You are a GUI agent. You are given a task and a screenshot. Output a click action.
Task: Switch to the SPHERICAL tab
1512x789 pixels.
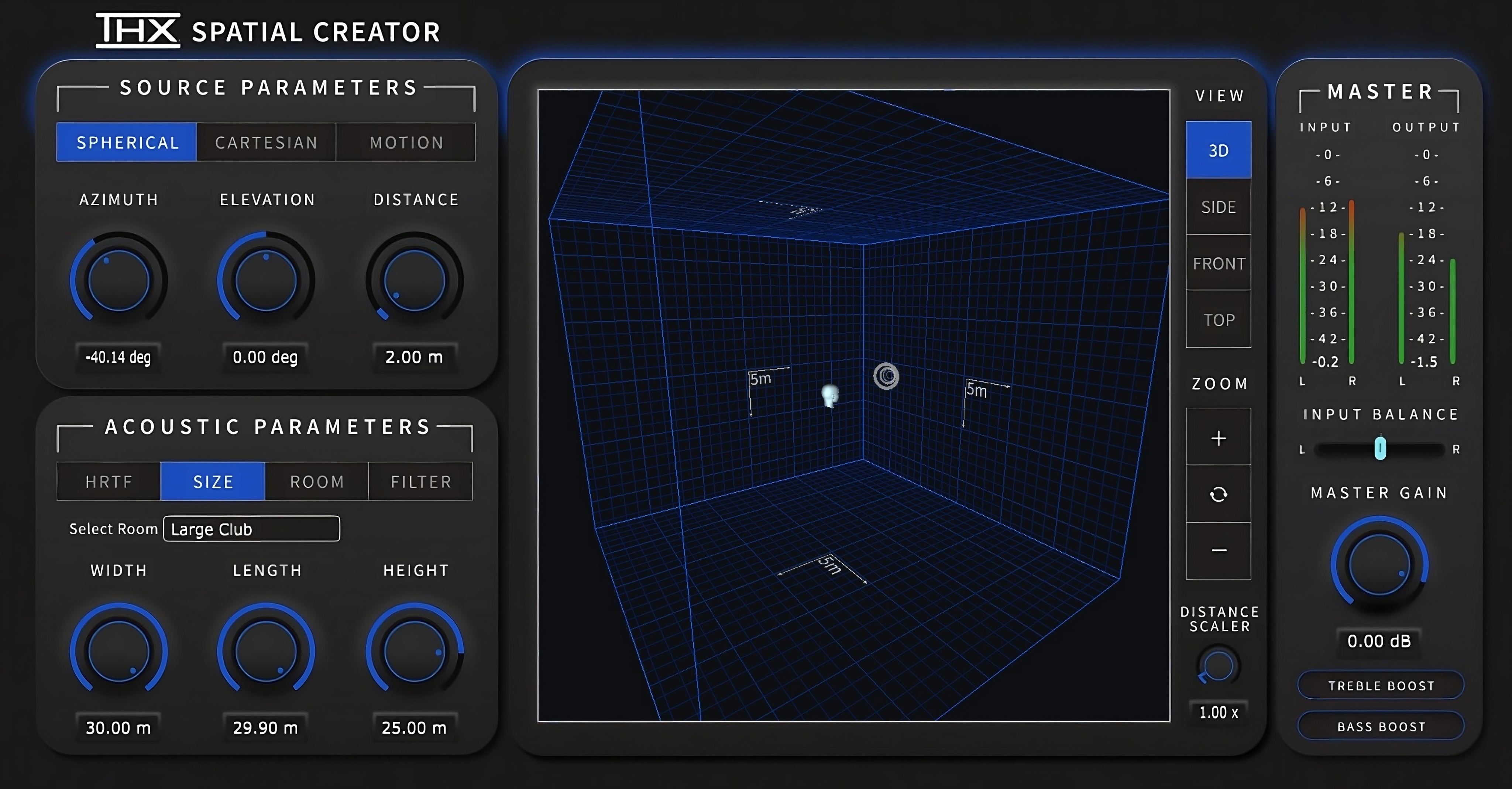(127, 142)
